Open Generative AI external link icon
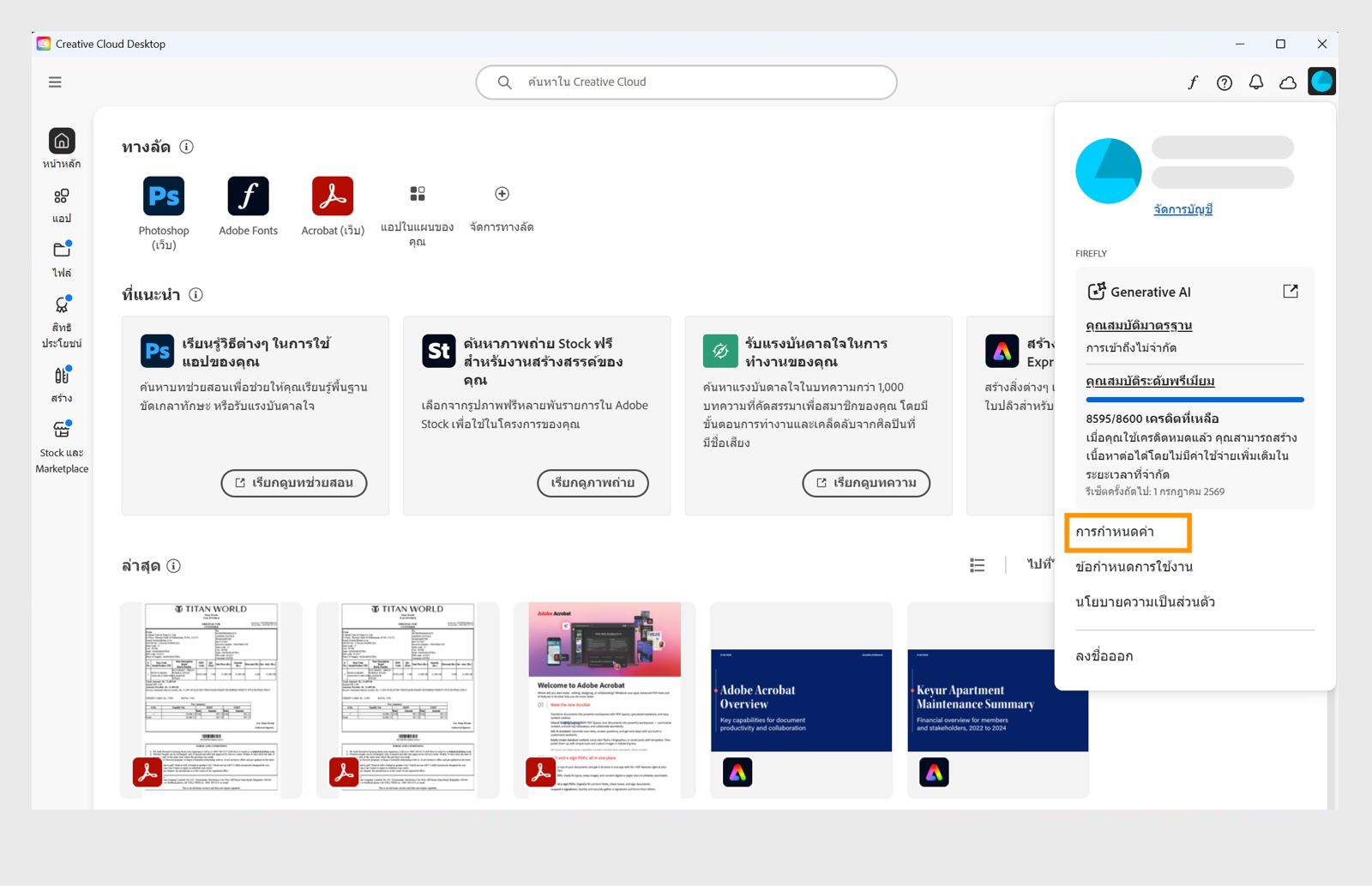The width and height of the screenshot is (1372, 886). (1290, 292)
